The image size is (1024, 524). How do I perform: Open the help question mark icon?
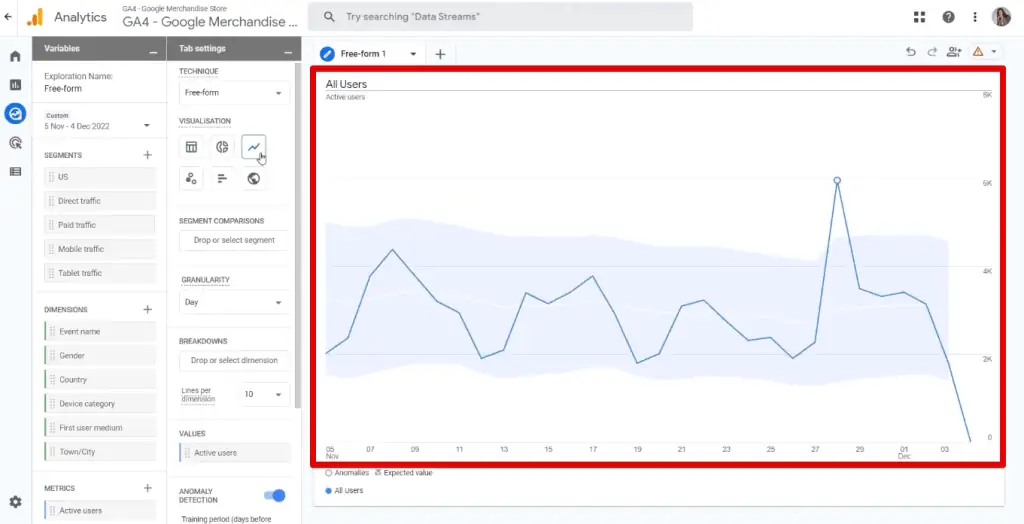coord(948,17)
